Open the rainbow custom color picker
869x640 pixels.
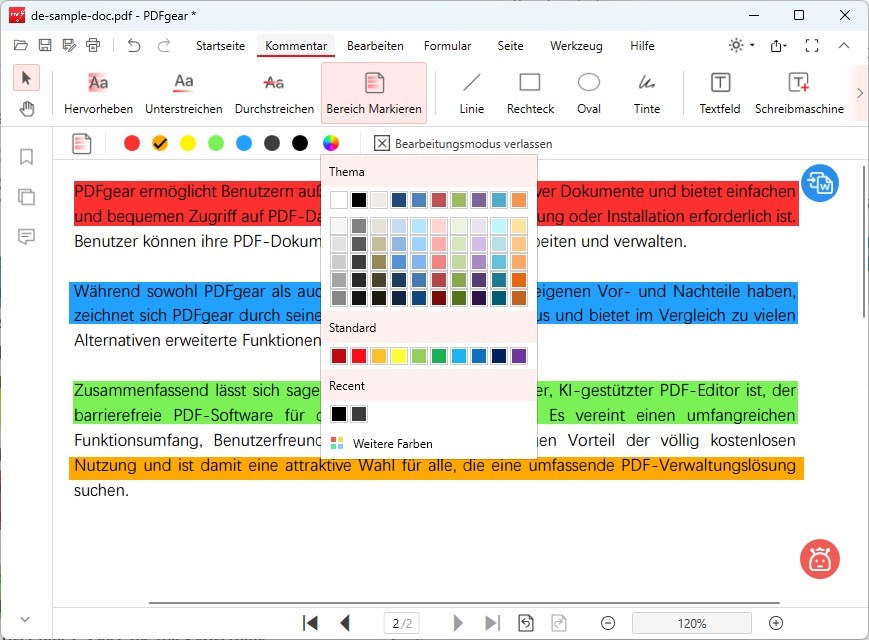tap(331, 143)
